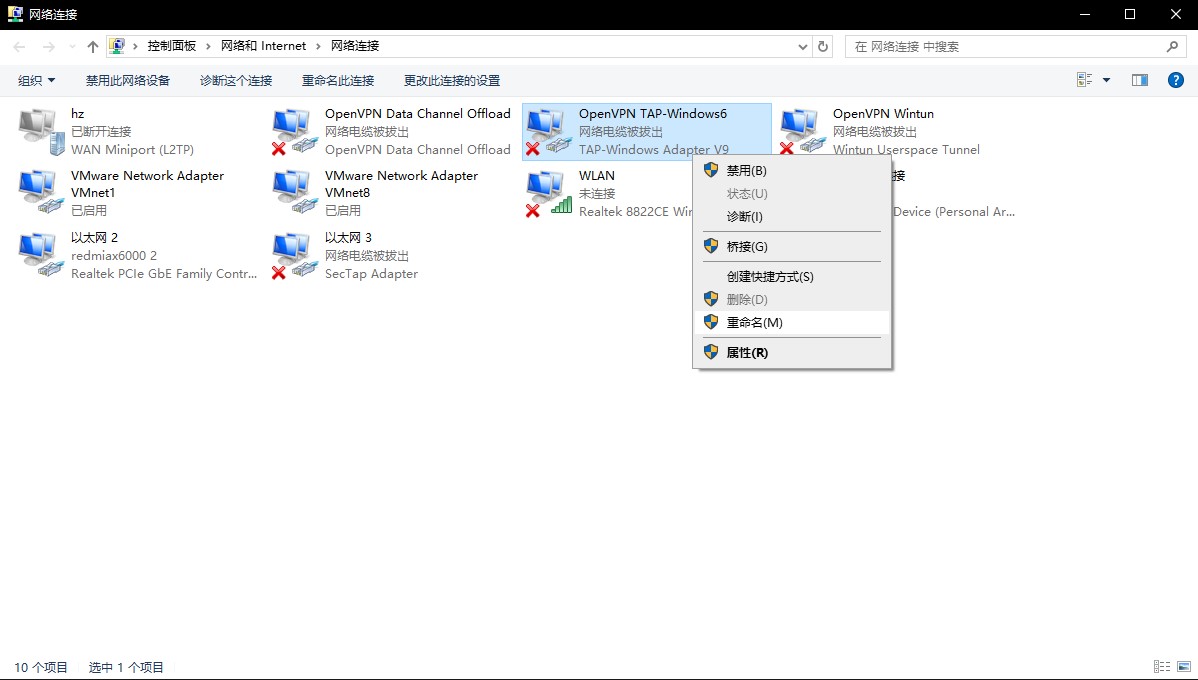Select the hz L2TP connection icon
The height and width of the screenshot is (680, 1198).
[38, 131]
